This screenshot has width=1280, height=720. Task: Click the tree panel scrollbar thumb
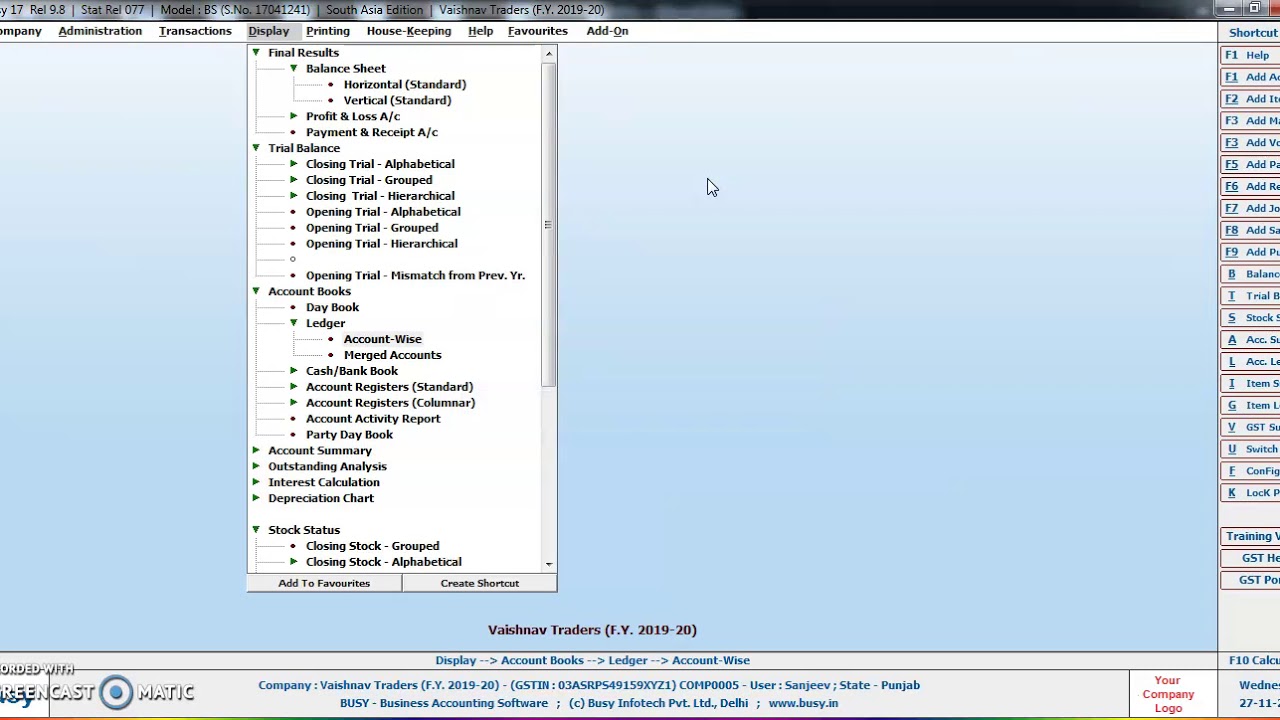pyautogui.click(x=548, y=224)
